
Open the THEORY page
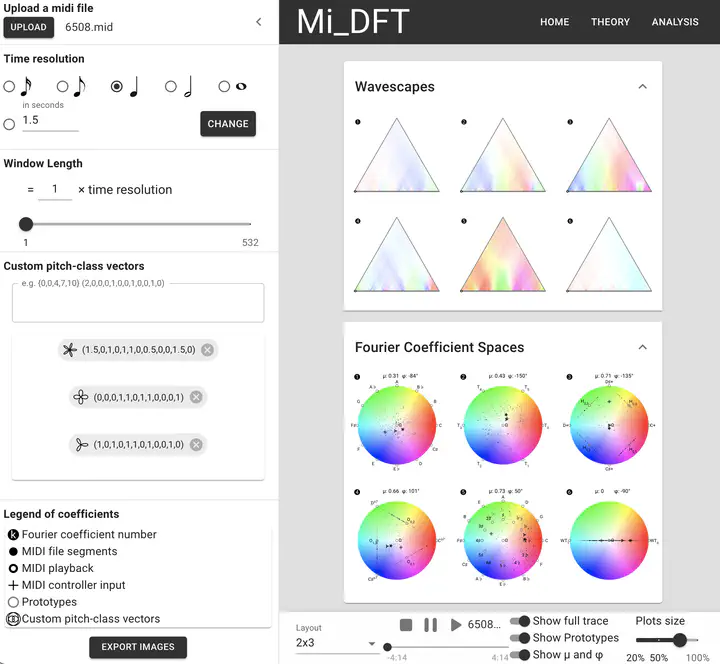(610, 22)
